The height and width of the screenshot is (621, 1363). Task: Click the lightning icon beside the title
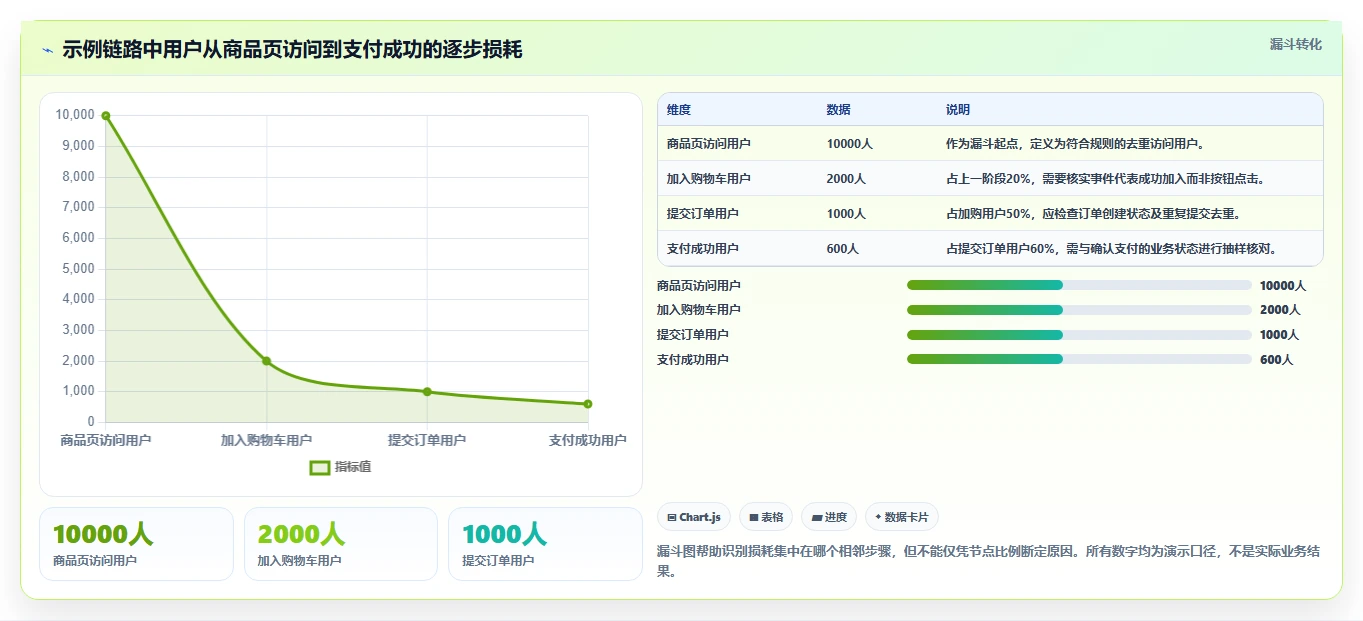point(47,51)
